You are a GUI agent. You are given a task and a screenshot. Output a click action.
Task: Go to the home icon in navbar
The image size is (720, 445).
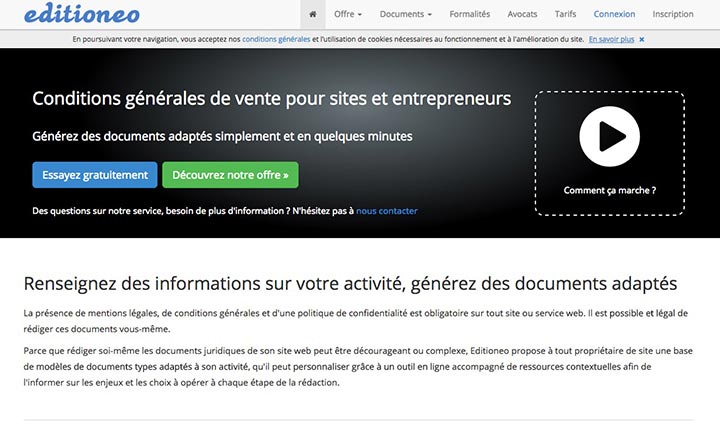pos(313,15)
